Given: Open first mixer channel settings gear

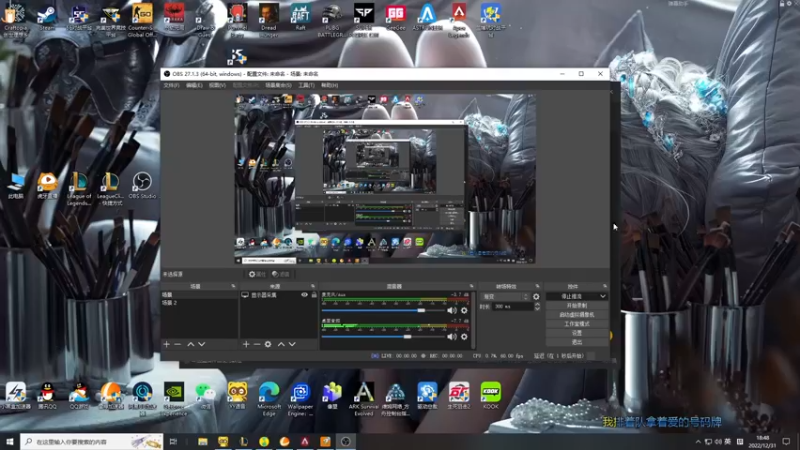Looking at the screenshot, I should [x=464, y=310].
